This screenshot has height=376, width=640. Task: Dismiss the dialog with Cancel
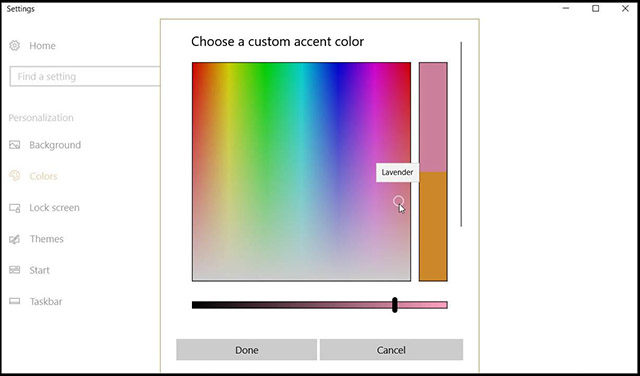391,350
